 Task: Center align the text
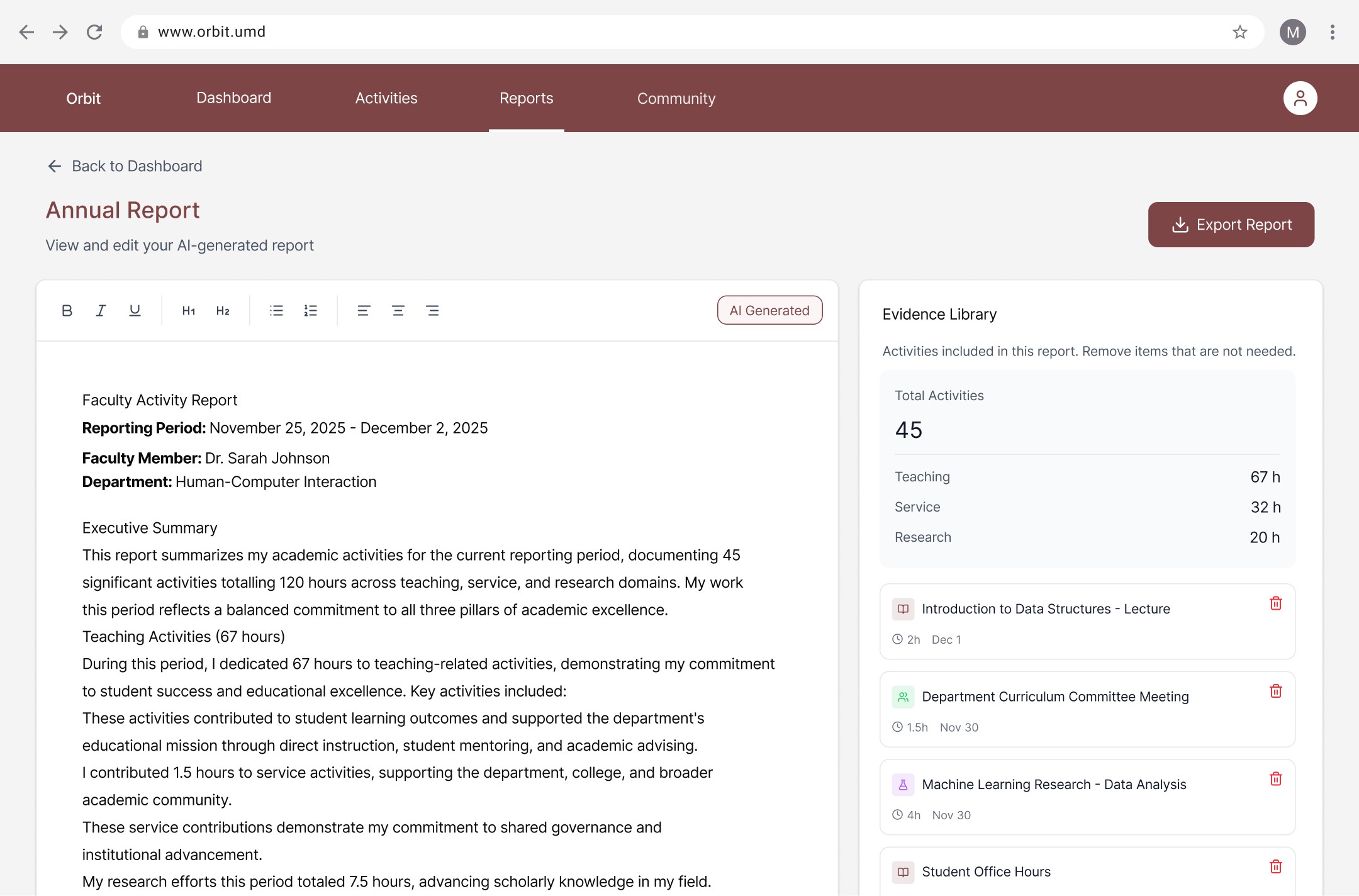tap(398, 310)
